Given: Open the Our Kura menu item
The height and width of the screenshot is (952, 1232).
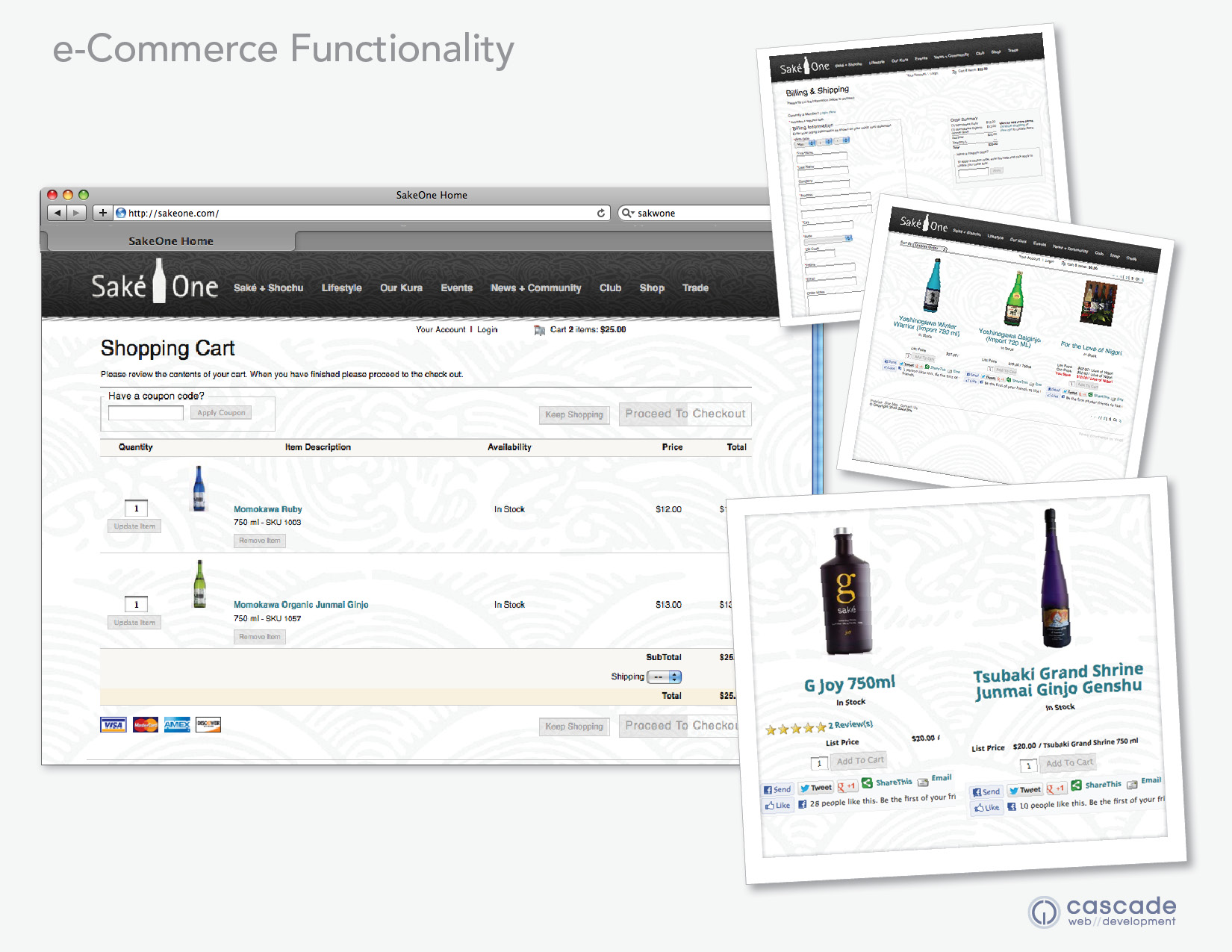Looking at the screenshot, I should click(401, 288).
